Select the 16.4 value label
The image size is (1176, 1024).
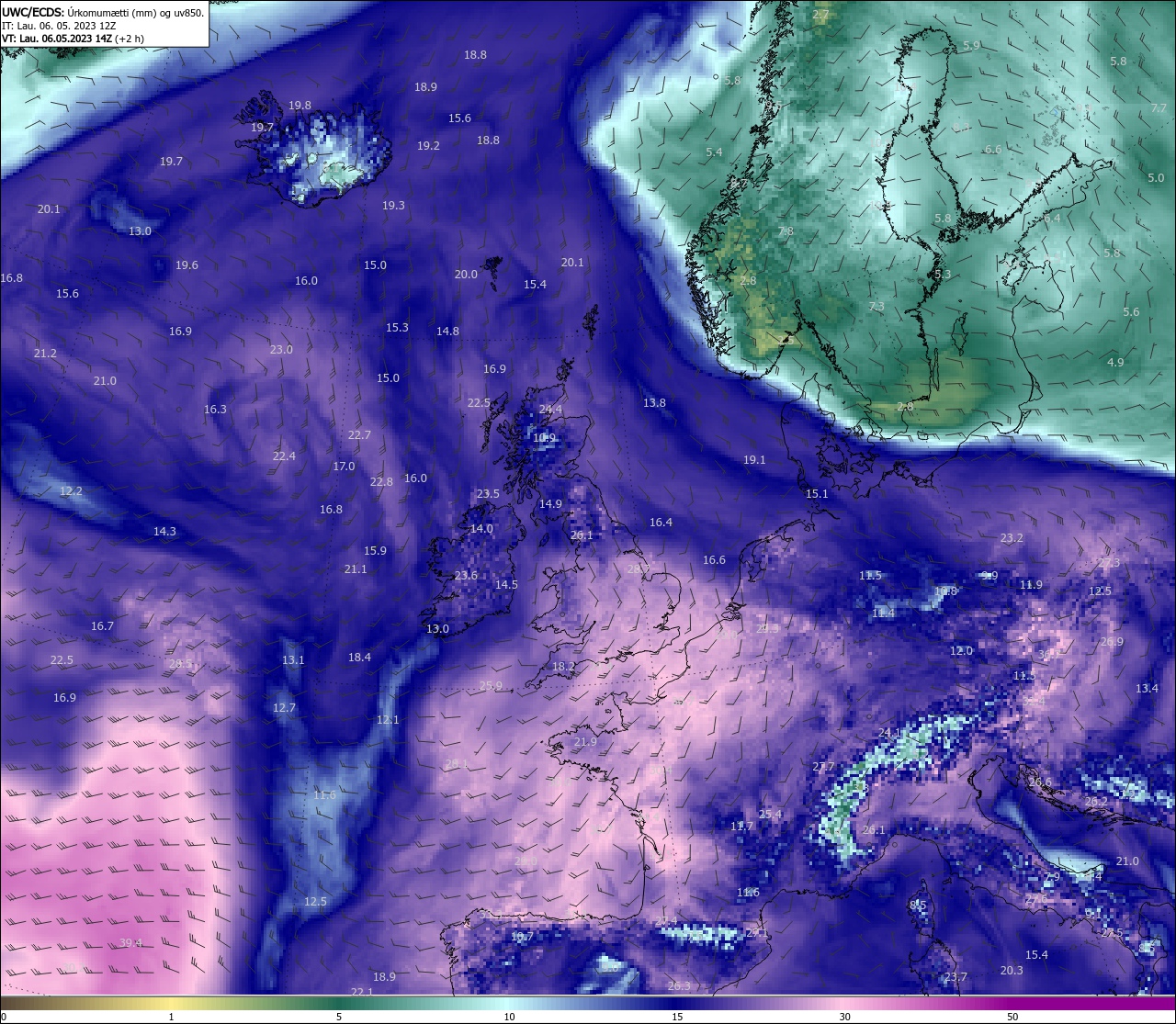coord(661,522)
